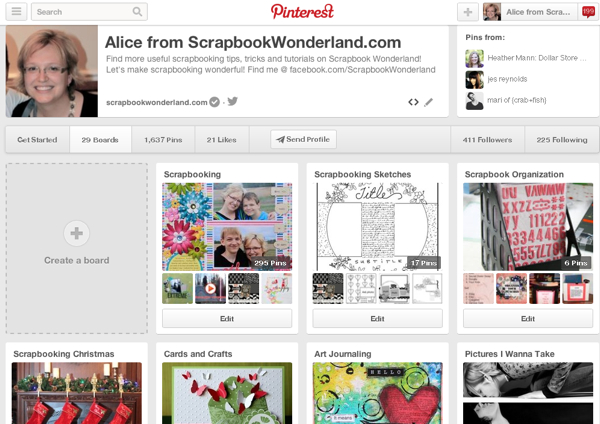Screen dimensions: 600x424
Task: Click the plus icon to create a board
Action: (x=77, y=233)
